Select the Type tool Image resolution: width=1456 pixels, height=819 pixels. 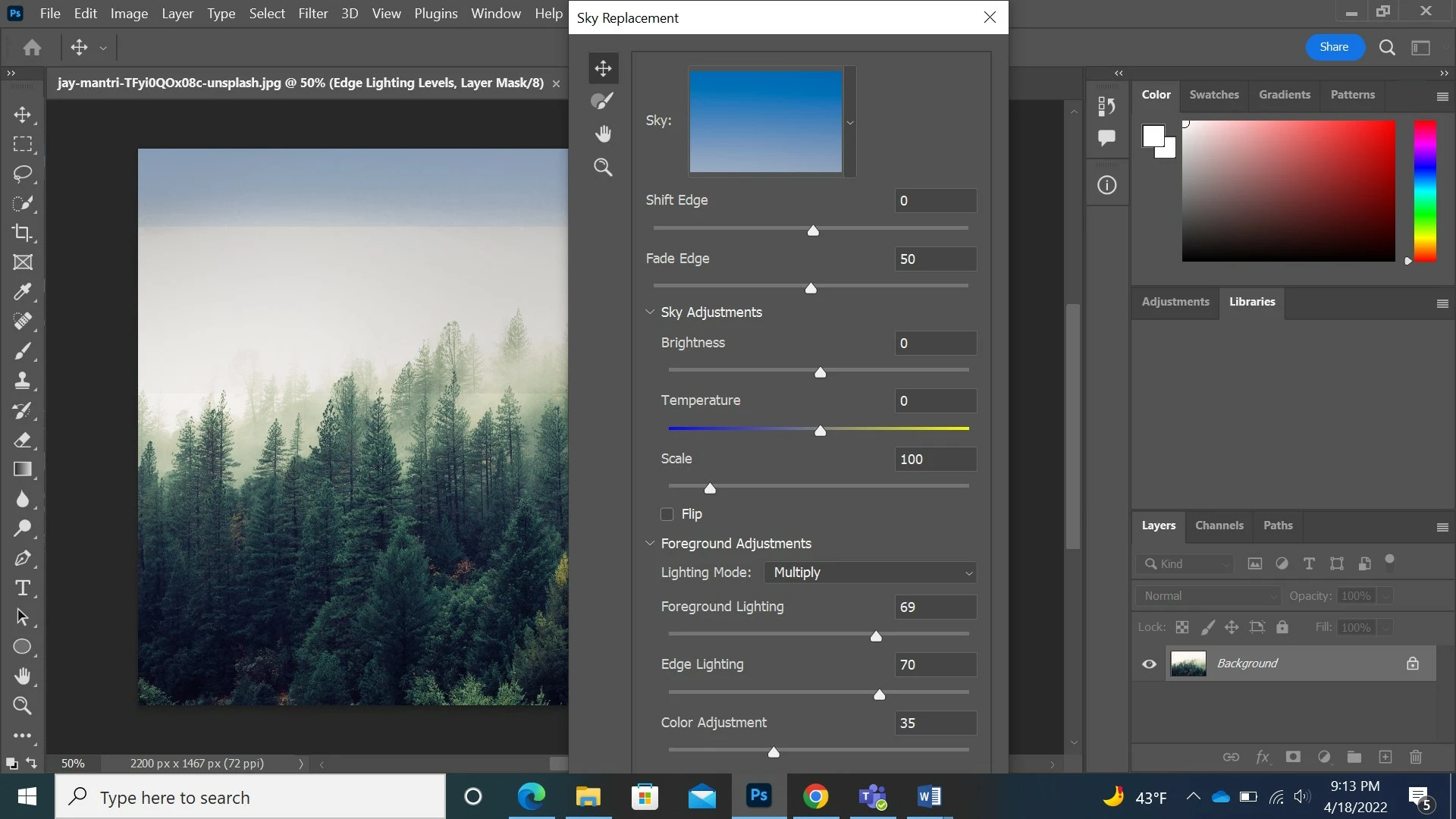(23, 588)
